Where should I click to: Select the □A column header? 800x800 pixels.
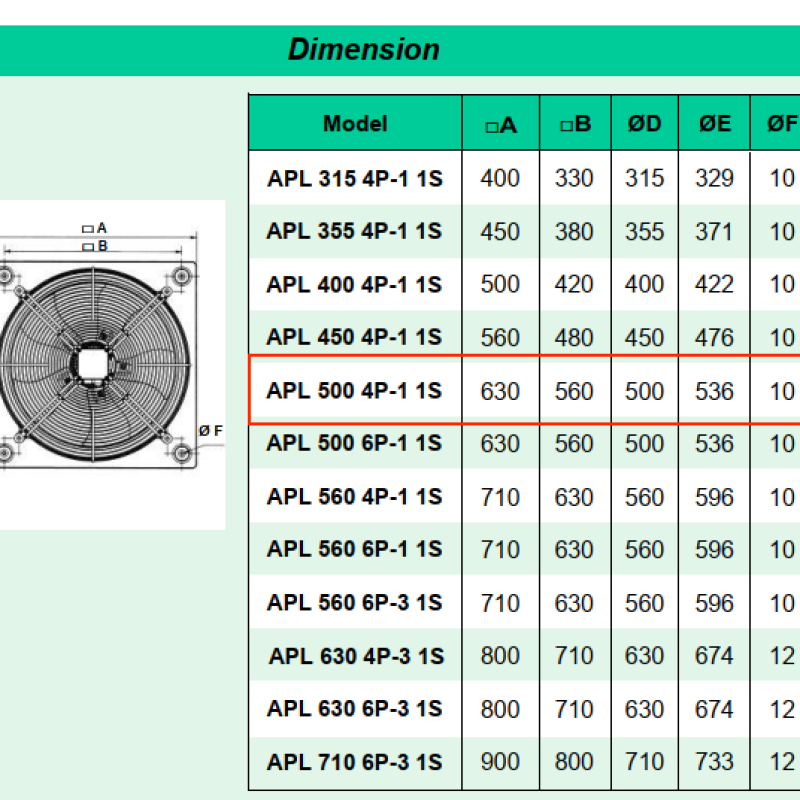pyautogui.click(x=501, y=125)
